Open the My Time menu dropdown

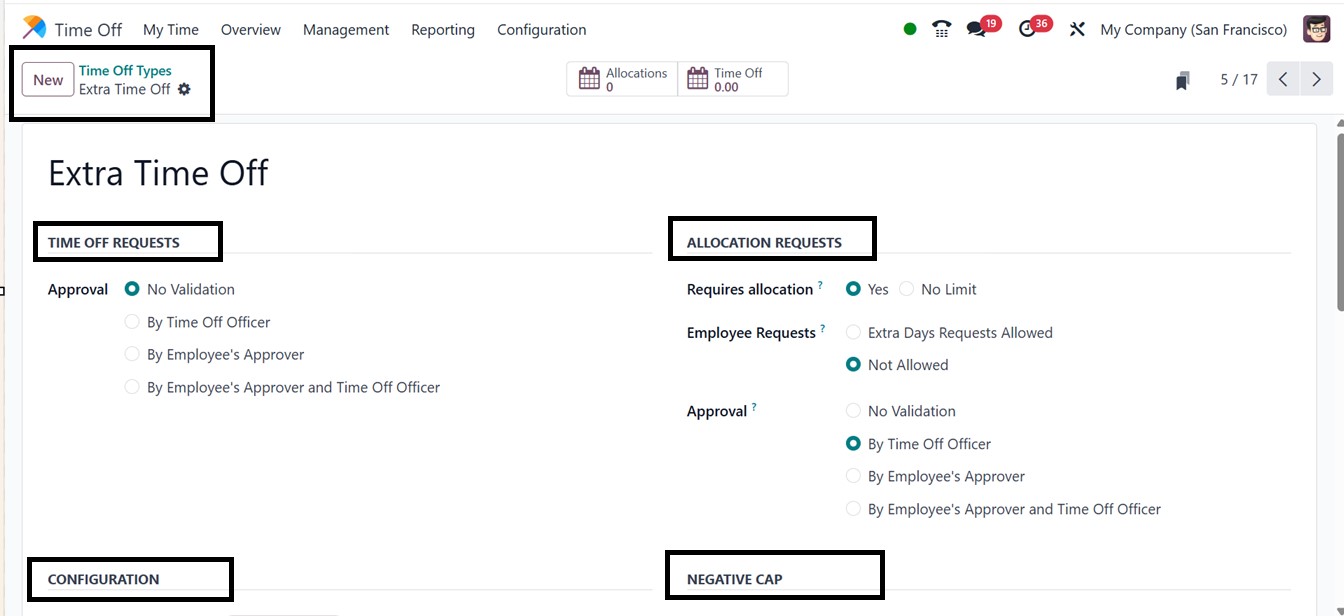pos(171,30)
